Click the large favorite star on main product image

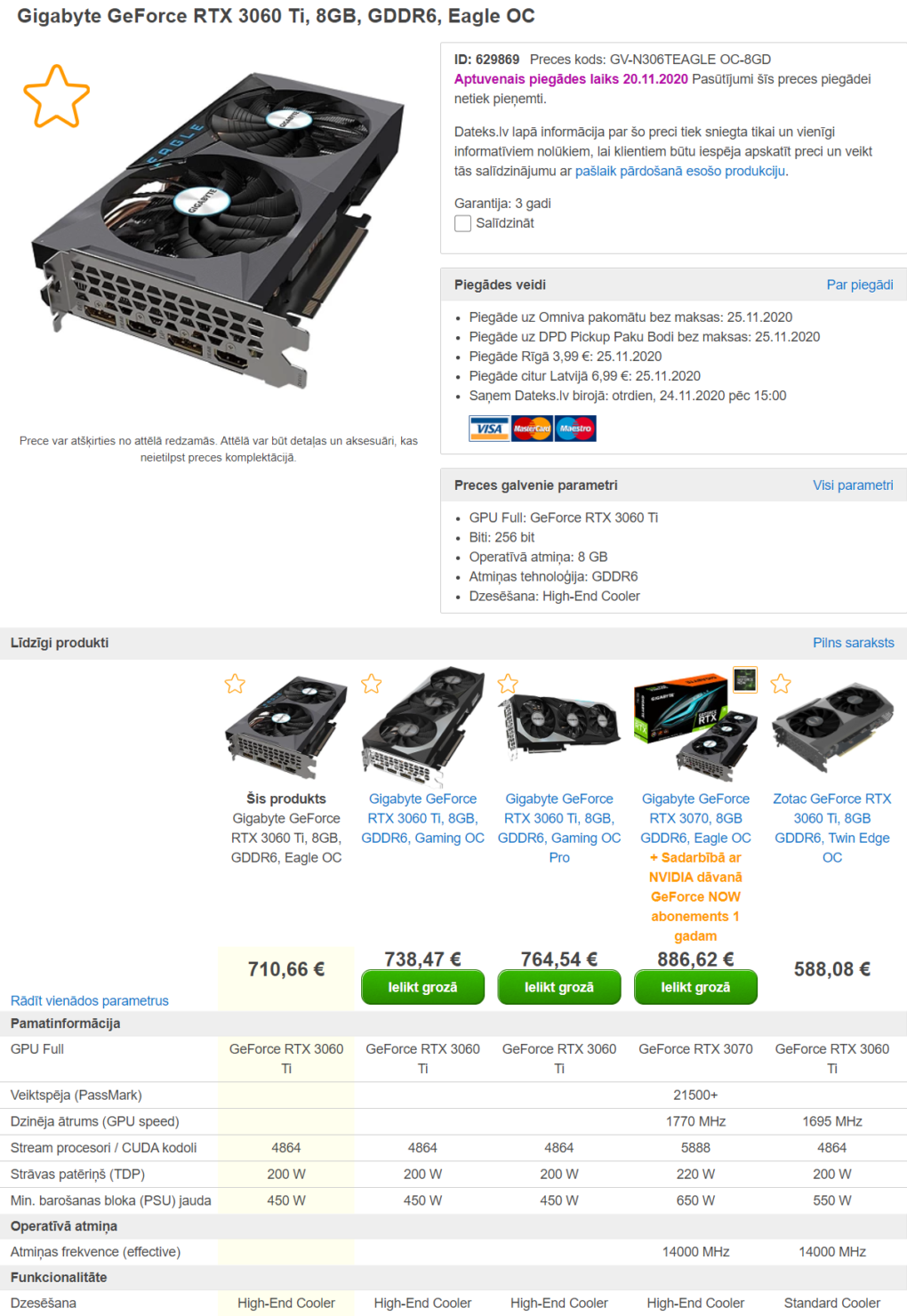tap(56, 96)
